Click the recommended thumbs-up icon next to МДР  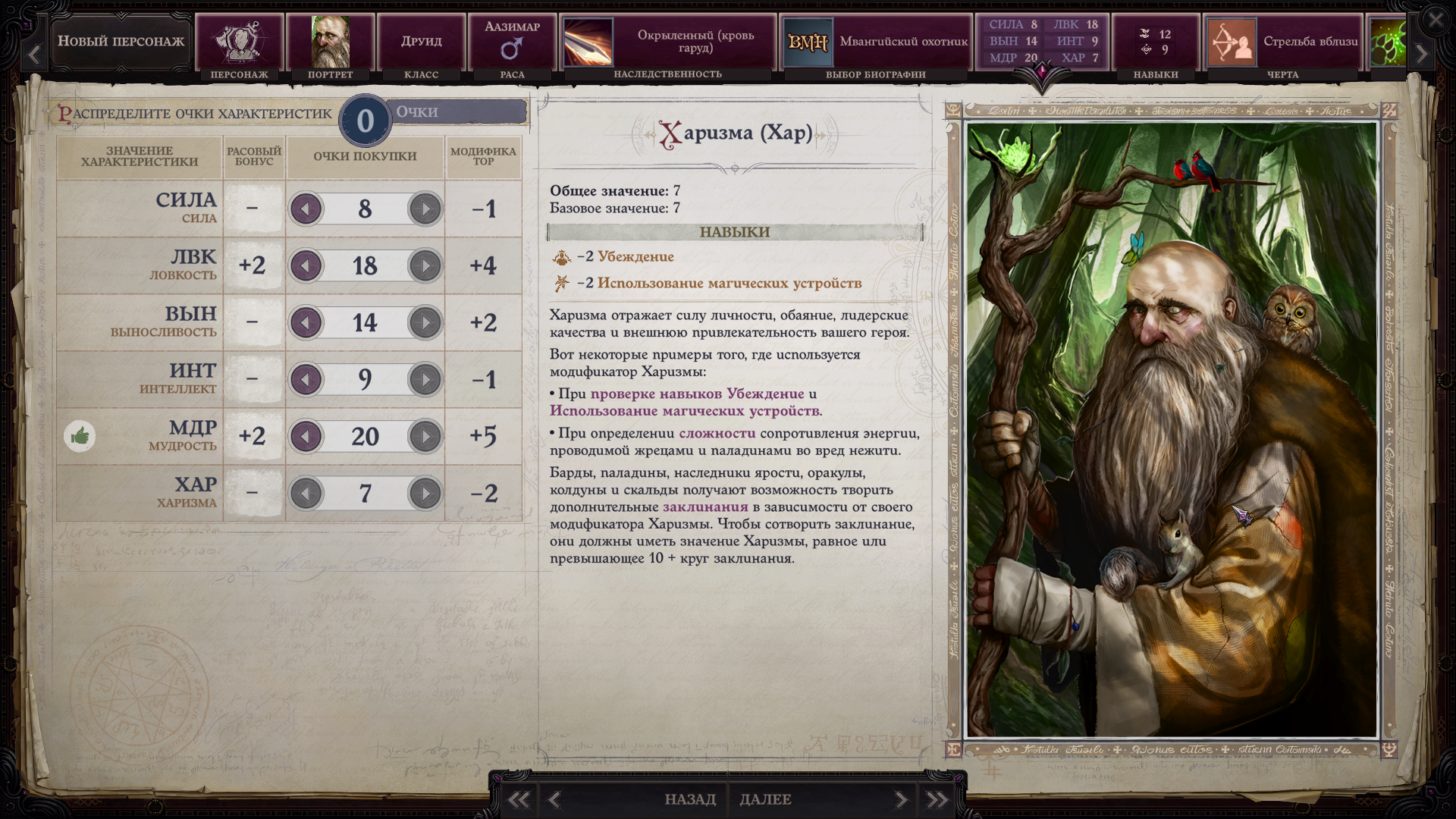[x=80, y=436]
